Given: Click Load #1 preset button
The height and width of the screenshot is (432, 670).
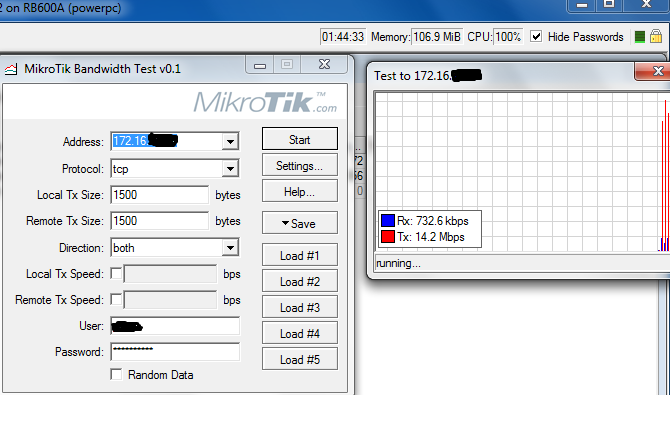Looking at the screenshot, I should click(300, 255).
